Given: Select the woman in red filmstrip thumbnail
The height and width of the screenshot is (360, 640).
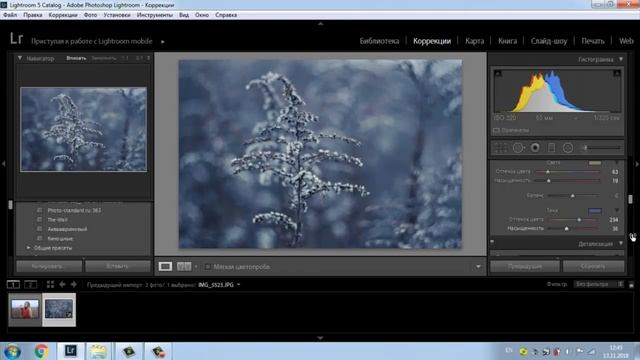Looking at the screenshot, I should click(x=25, y=309).
